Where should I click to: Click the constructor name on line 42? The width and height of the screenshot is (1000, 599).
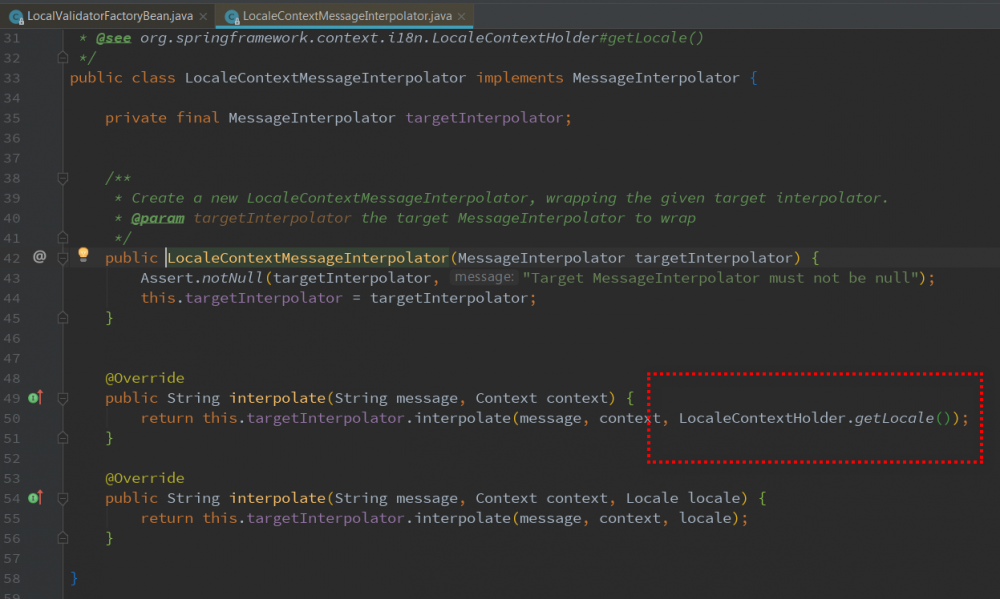[x=307, y=258]
